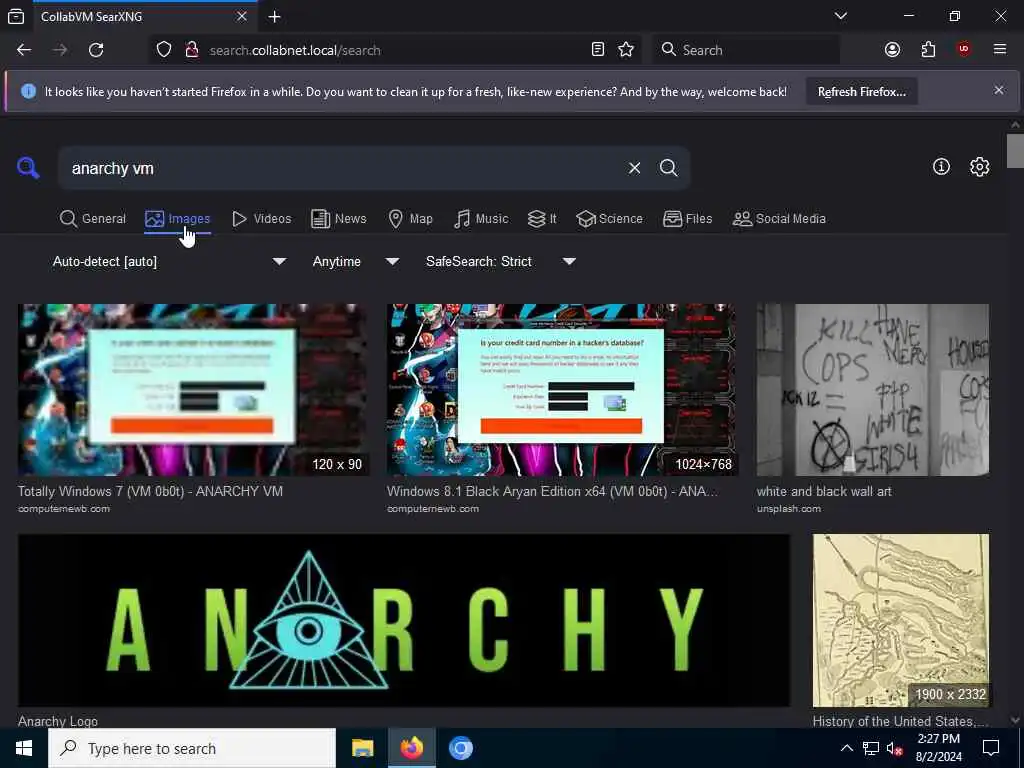The image size is (1024, 768).
Task: Open the Windows Start menu
Action: (24, 748)
